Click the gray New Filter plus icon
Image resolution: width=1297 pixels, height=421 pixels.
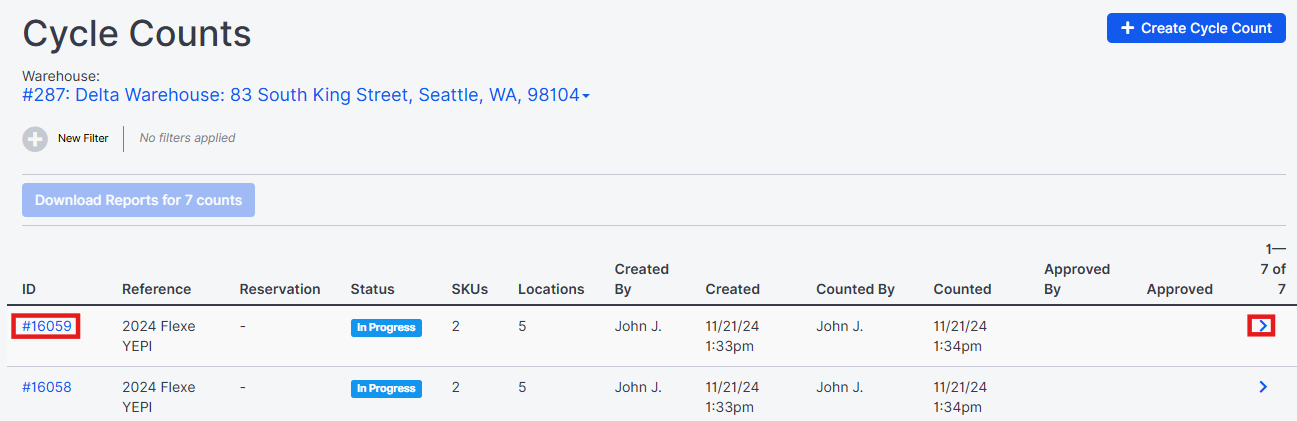pos(35,139)
